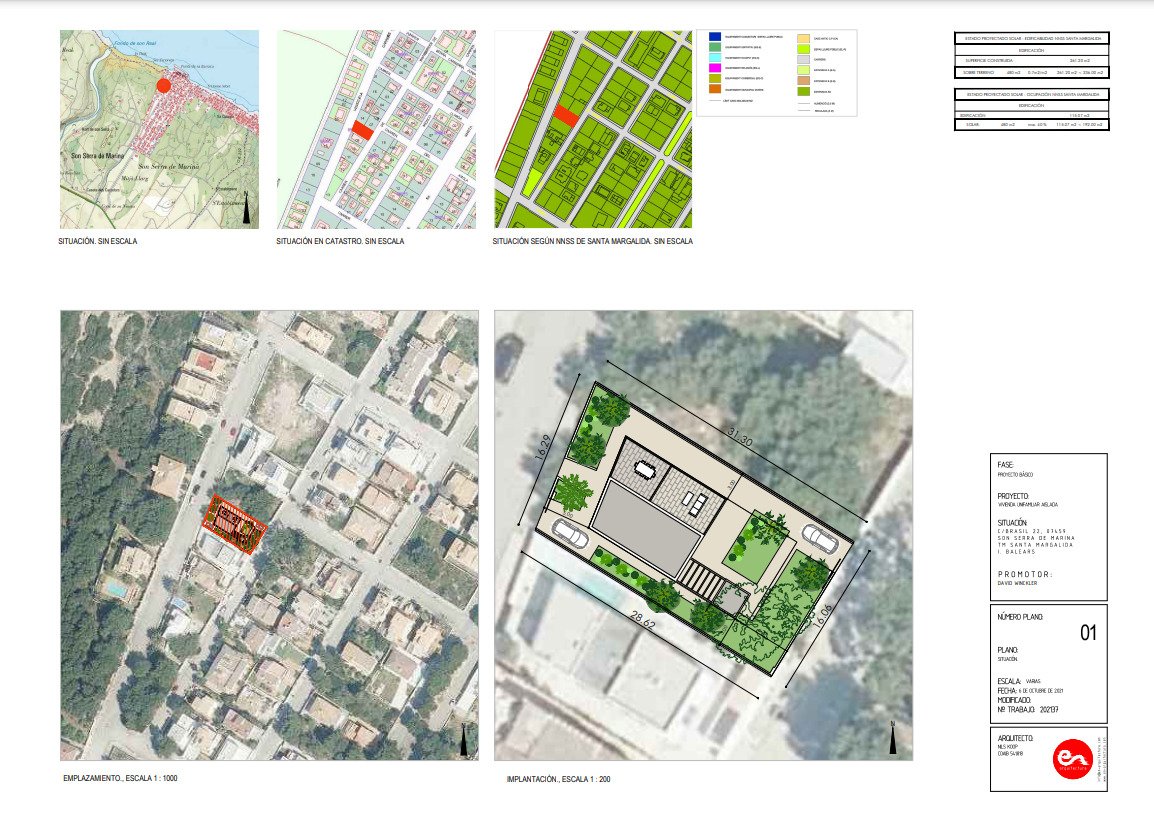Click the white car on the plot's left side
This screenshot has height=816, width=1154.
570,535
